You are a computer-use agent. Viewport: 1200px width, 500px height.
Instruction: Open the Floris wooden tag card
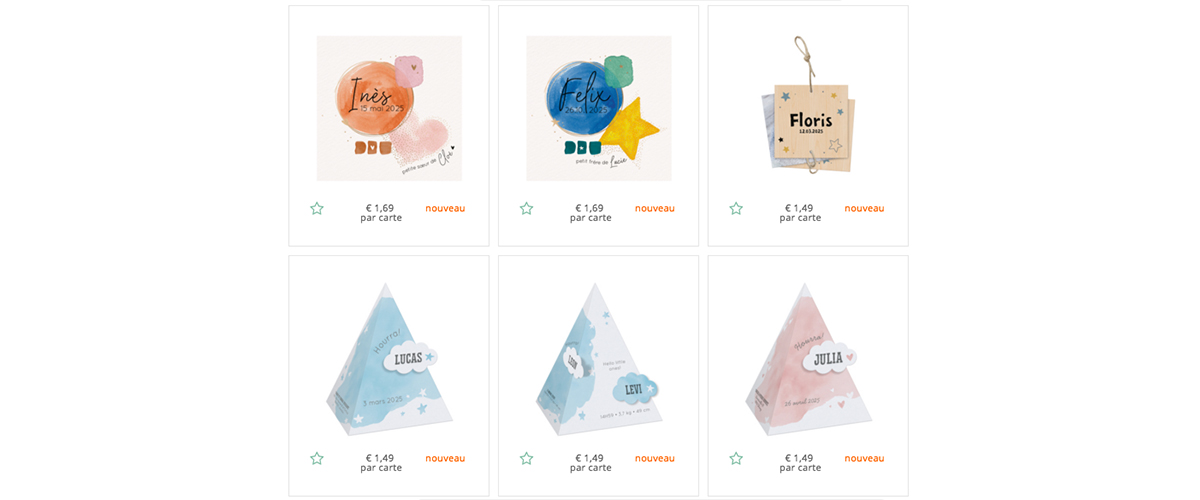tap(808, 105)
